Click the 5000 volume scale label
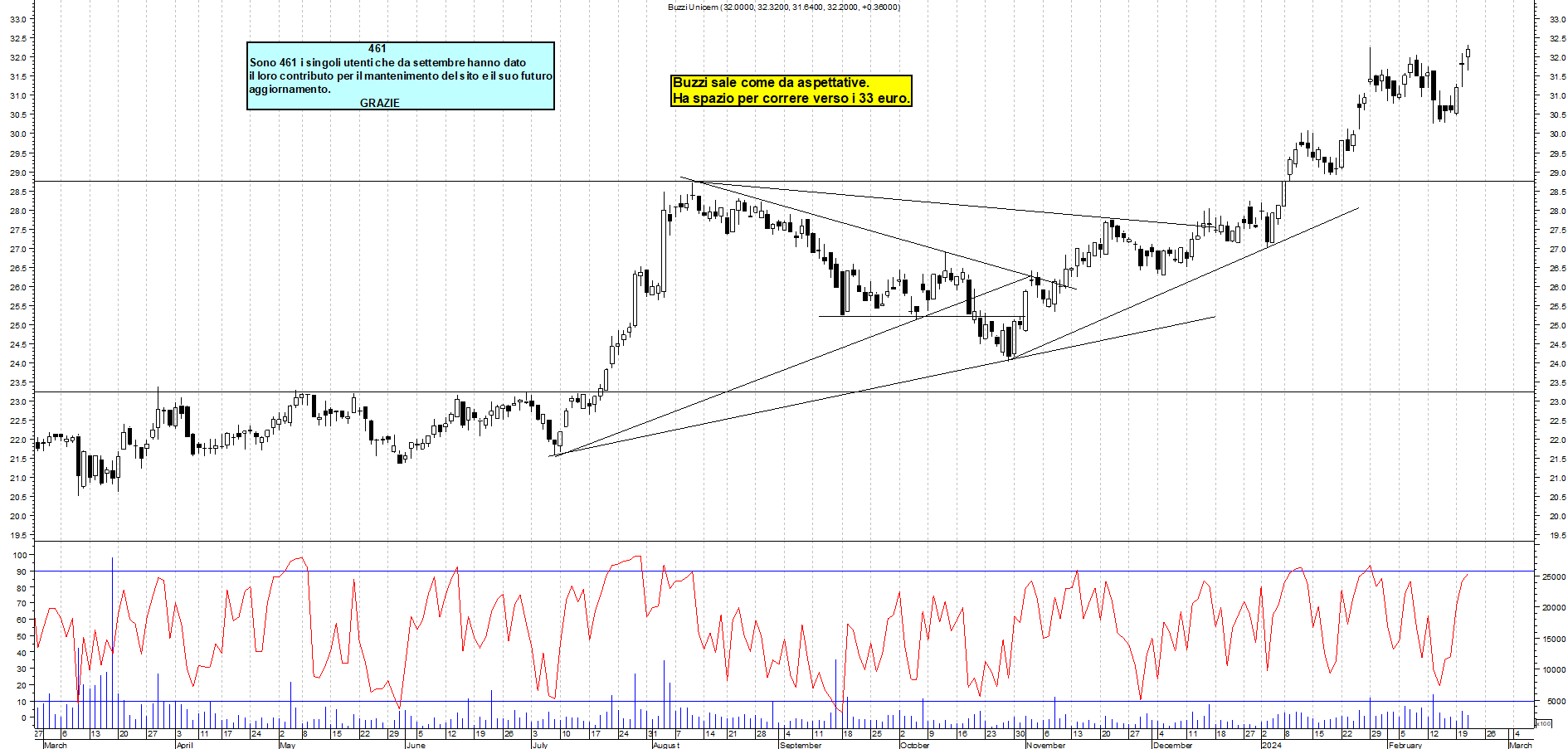The image size is (1568, 749). click(x=1556, y=701)
